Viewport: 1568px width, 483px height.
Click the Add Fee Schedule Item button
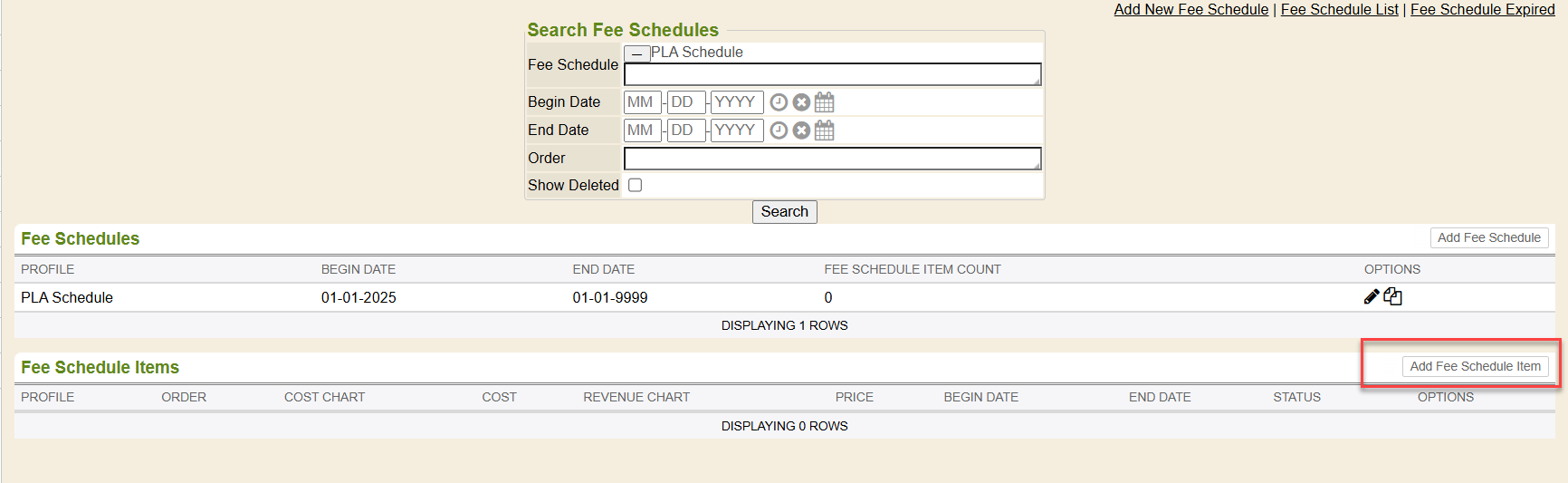pyautogui.click(x=1475, y=366)
